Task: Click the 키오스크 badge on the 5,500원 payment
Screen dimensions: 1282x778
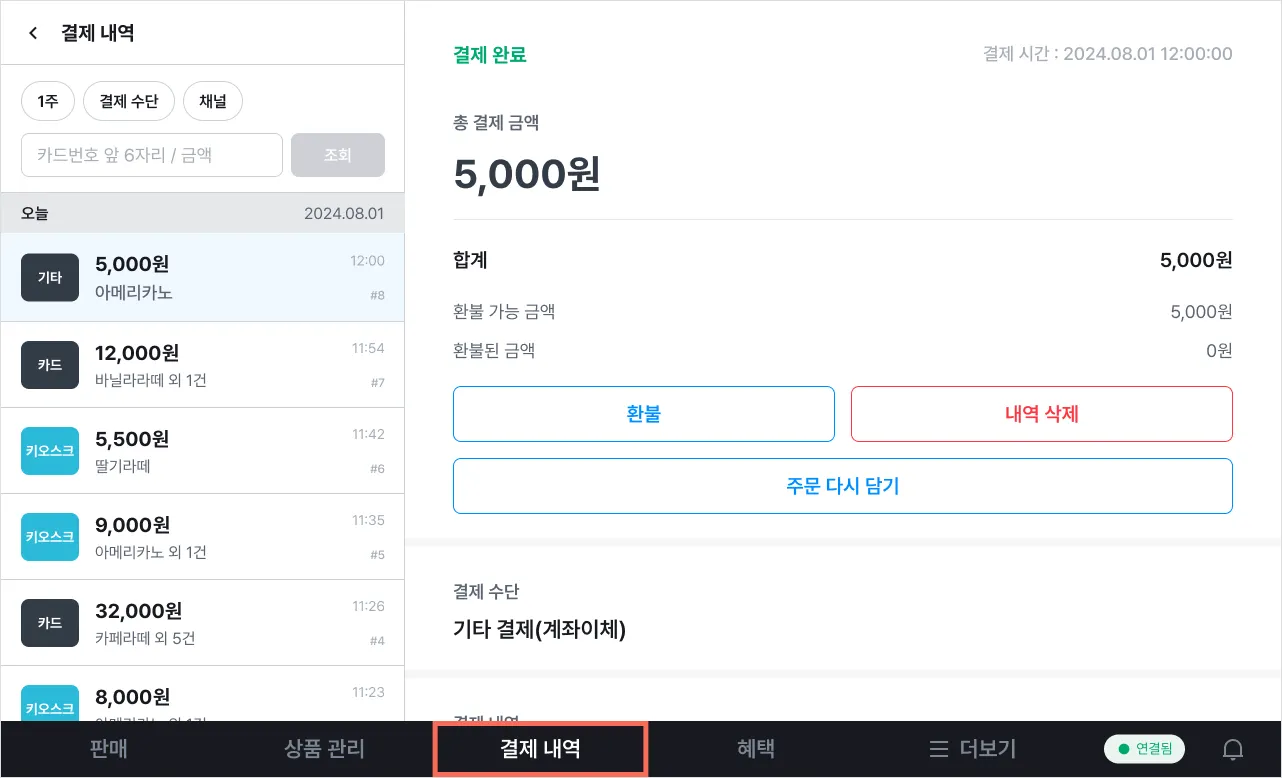Action: [x=50, y=451]
